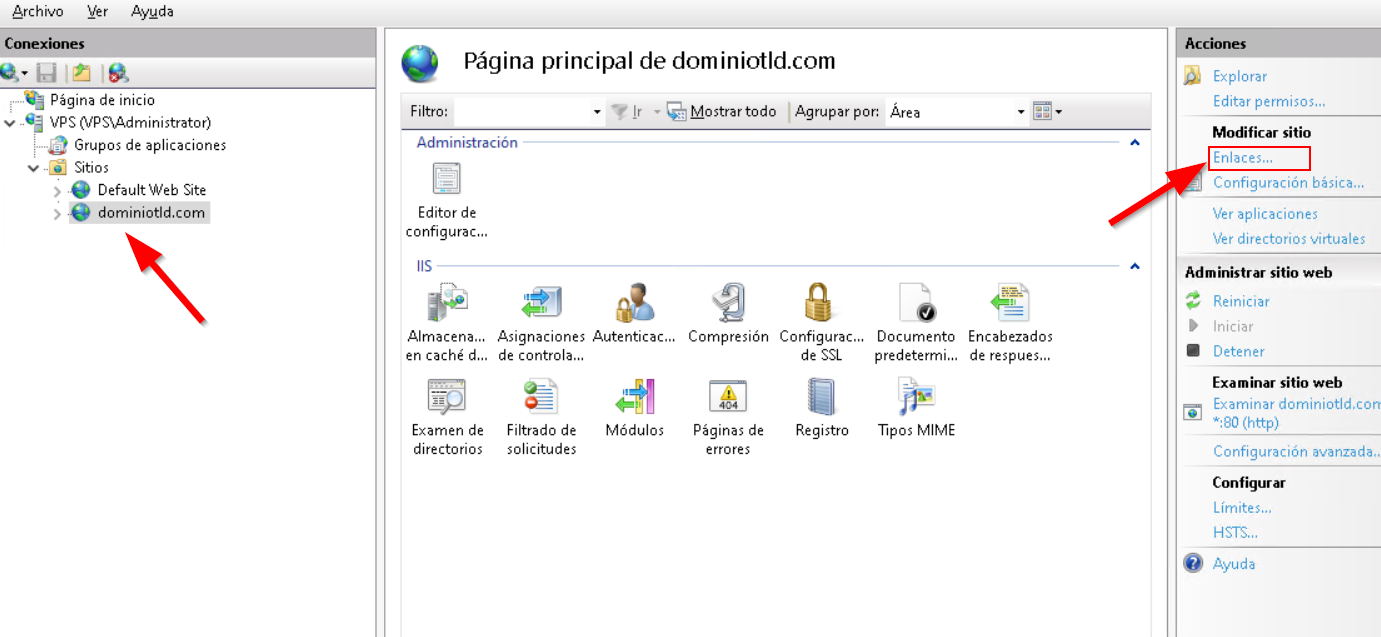
Task: Click the Ir filter button
Action: tap(626, 112)
